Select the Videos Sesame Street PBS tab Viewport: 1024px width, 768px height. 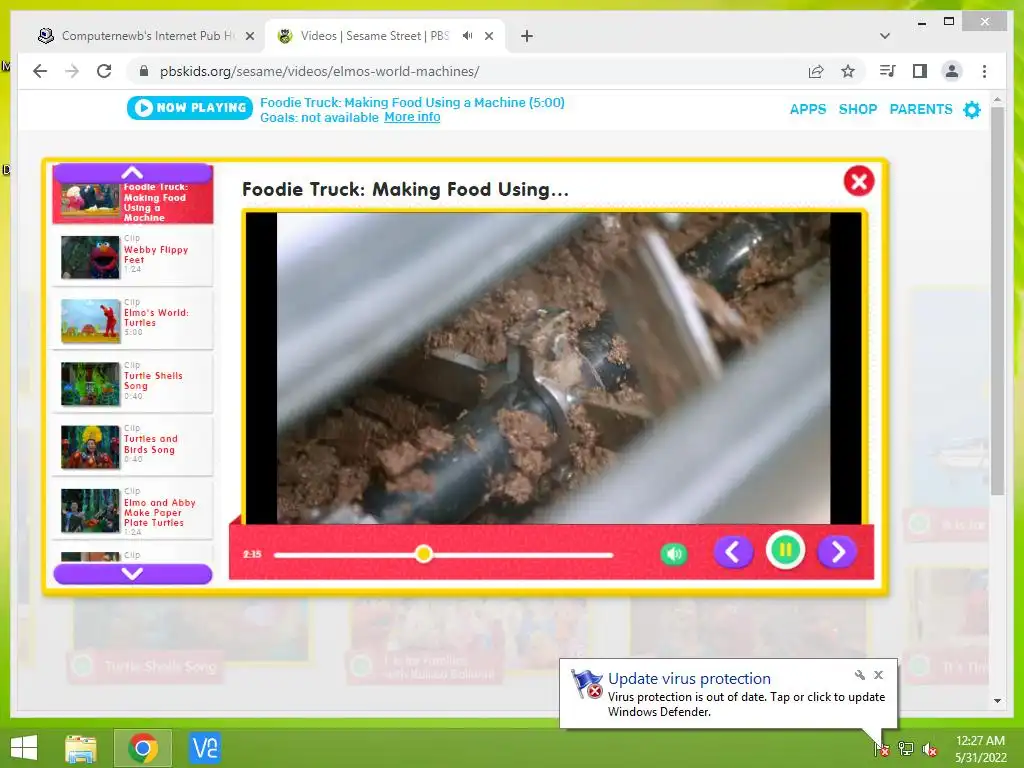[374, 36]
